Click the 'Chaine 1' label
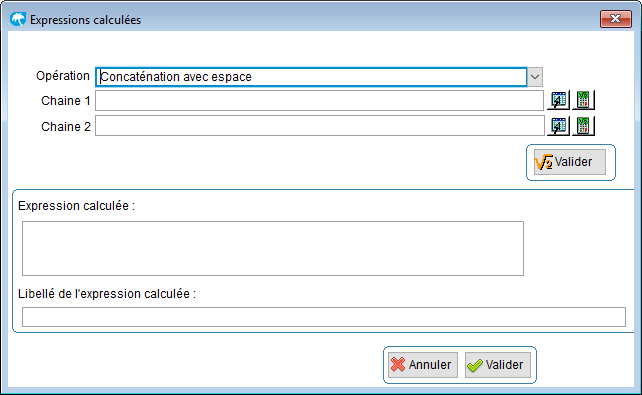 pos(66,101)
